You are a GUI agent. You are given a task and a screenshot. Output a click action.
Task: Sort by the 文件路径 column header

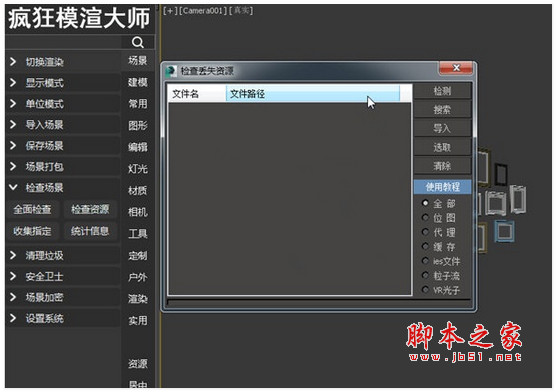pos(313,94)
